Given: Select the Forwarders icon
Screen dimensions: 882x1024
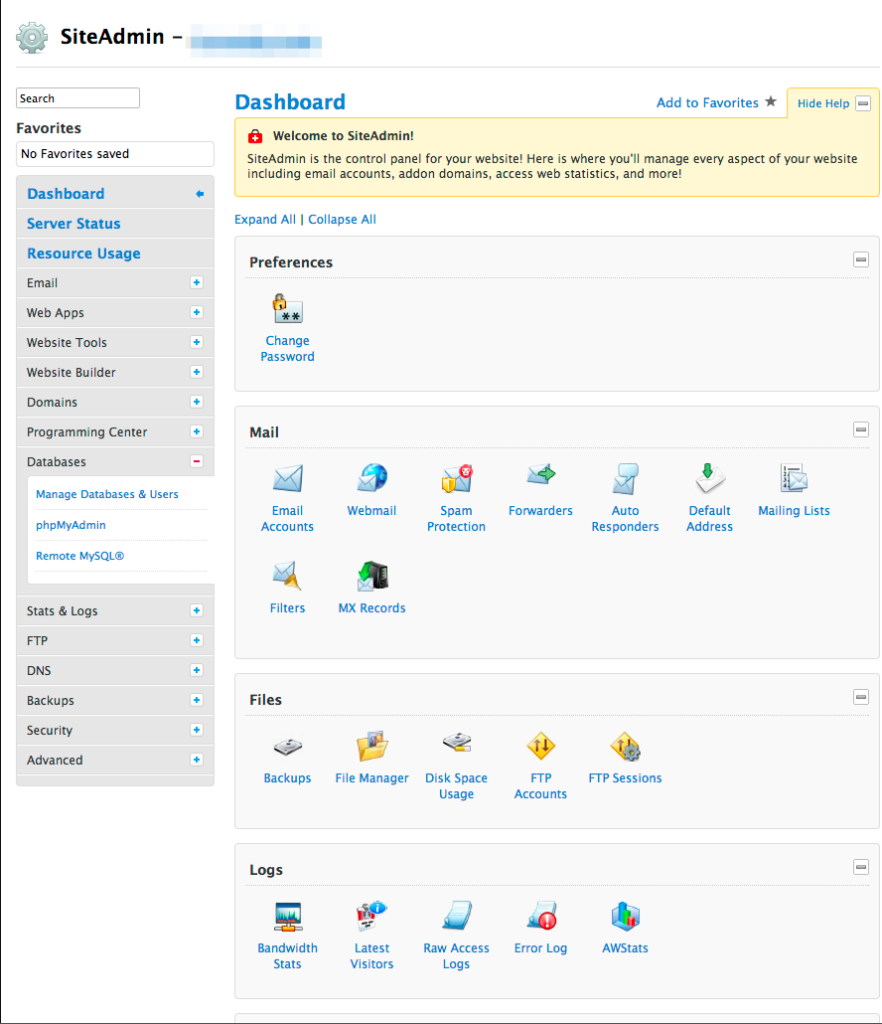Looking at the screenshot, I should 540,487.
